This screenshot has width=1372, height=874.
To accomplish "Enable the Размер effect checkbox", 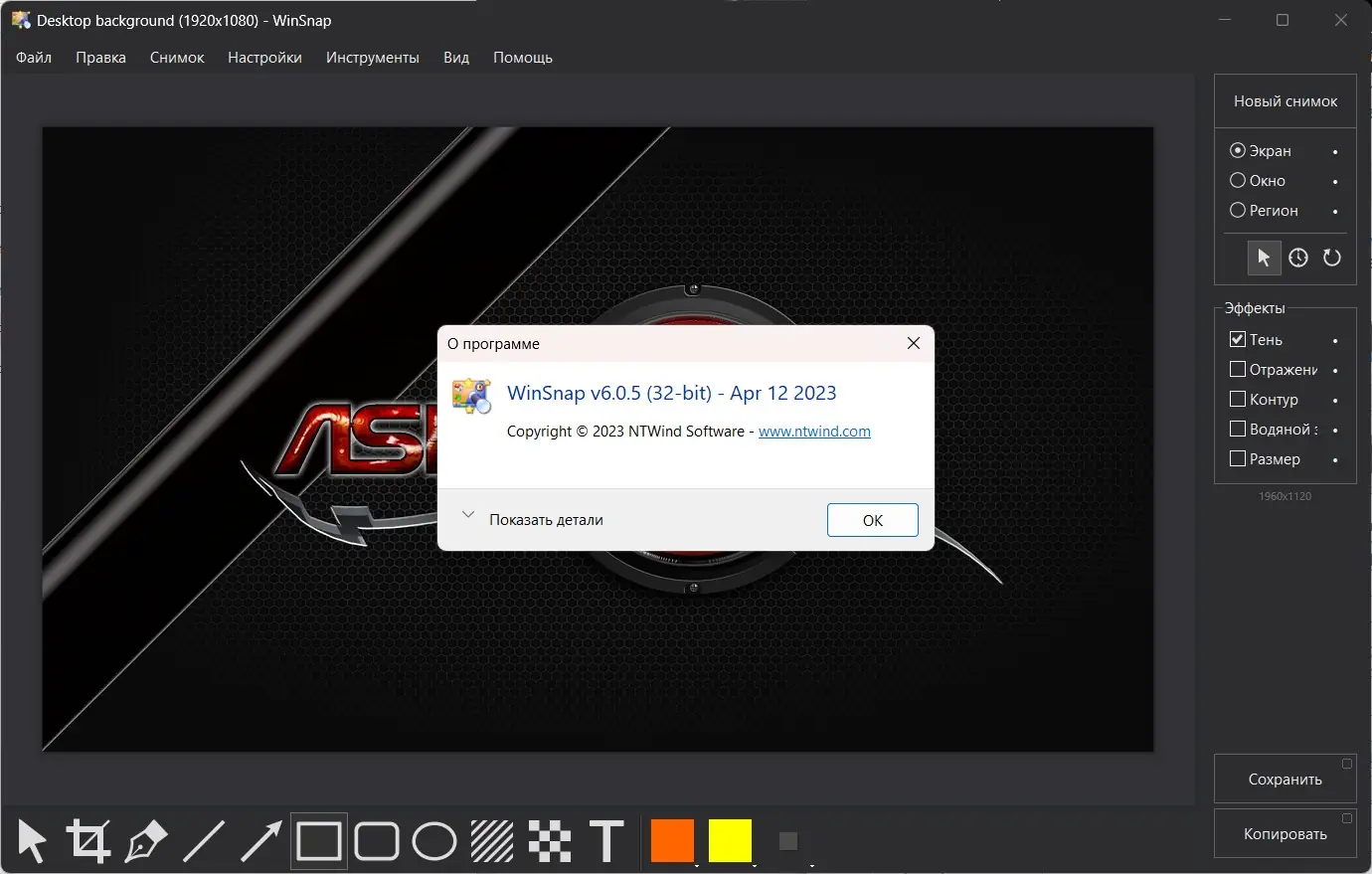I will pos(1238,458).
